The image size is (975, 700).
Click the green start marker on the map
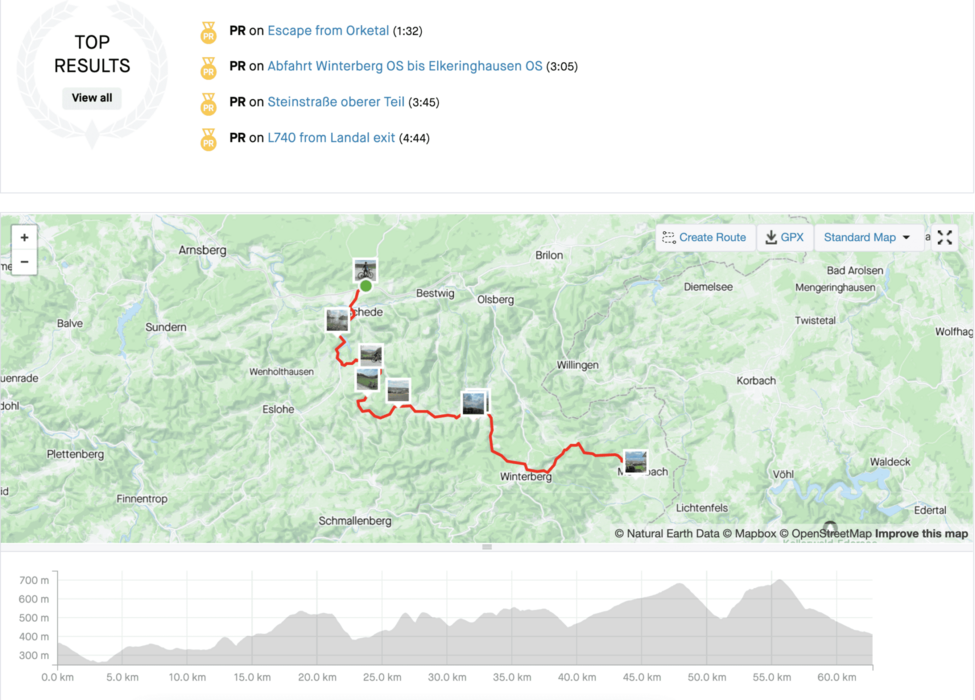tap(366, 286)
